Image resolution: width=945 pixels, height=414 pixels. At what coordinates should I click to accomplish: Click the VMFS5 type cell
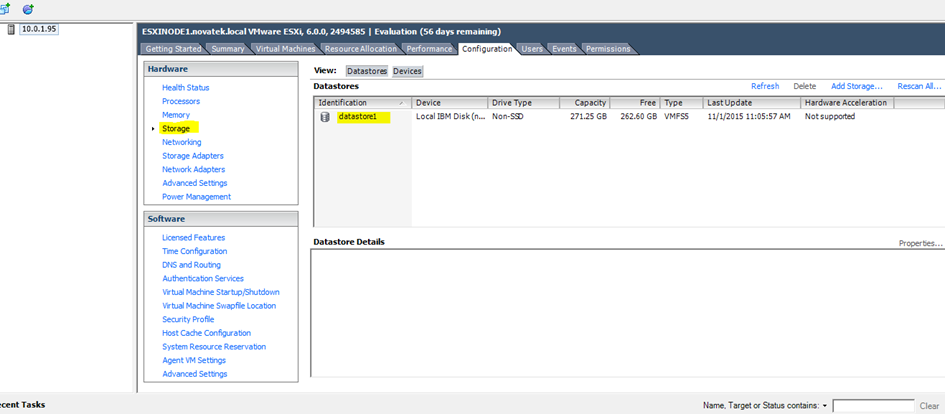675,117
